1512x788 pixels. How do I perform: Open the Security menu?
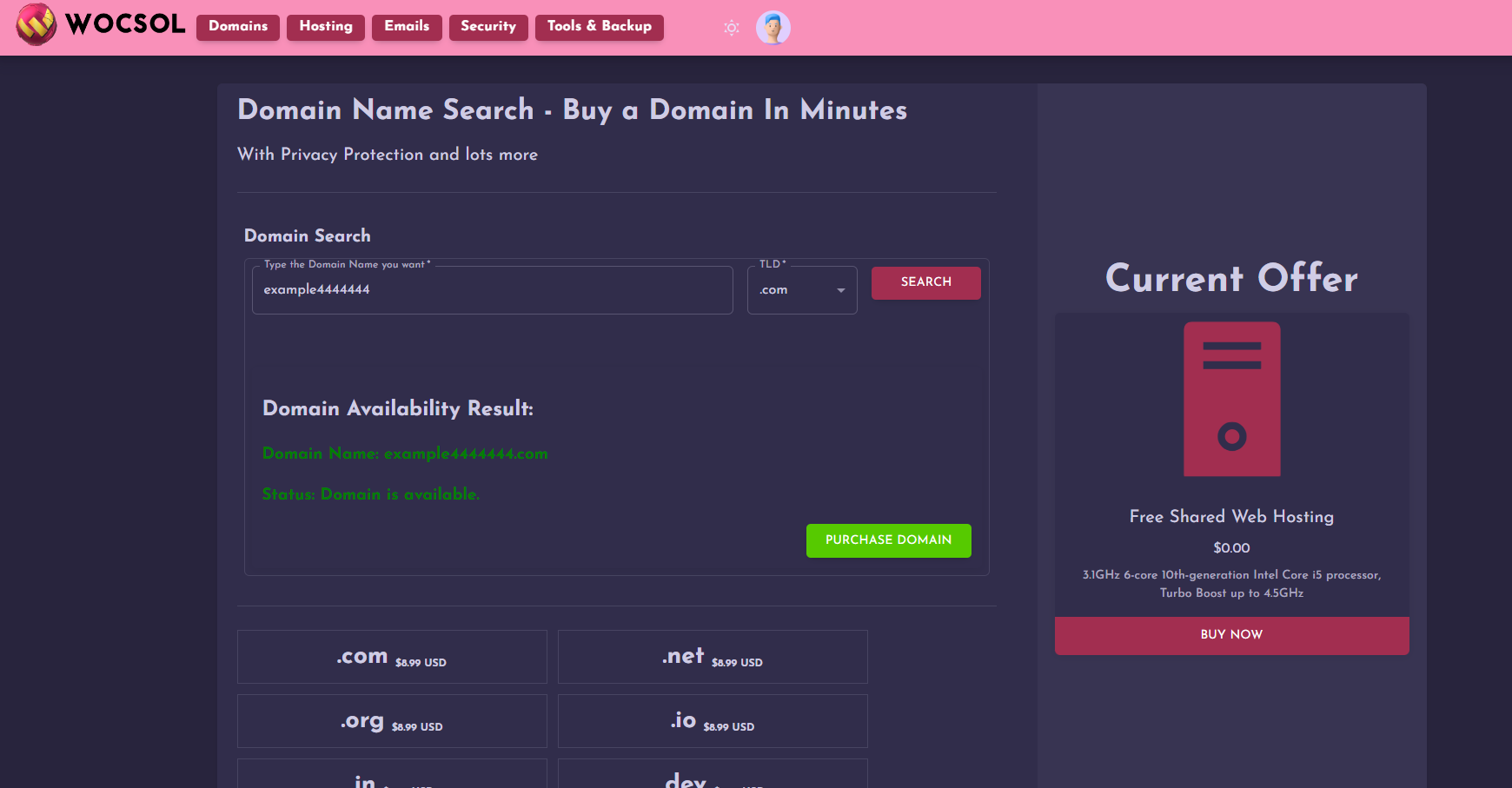[x=488, y=27]
